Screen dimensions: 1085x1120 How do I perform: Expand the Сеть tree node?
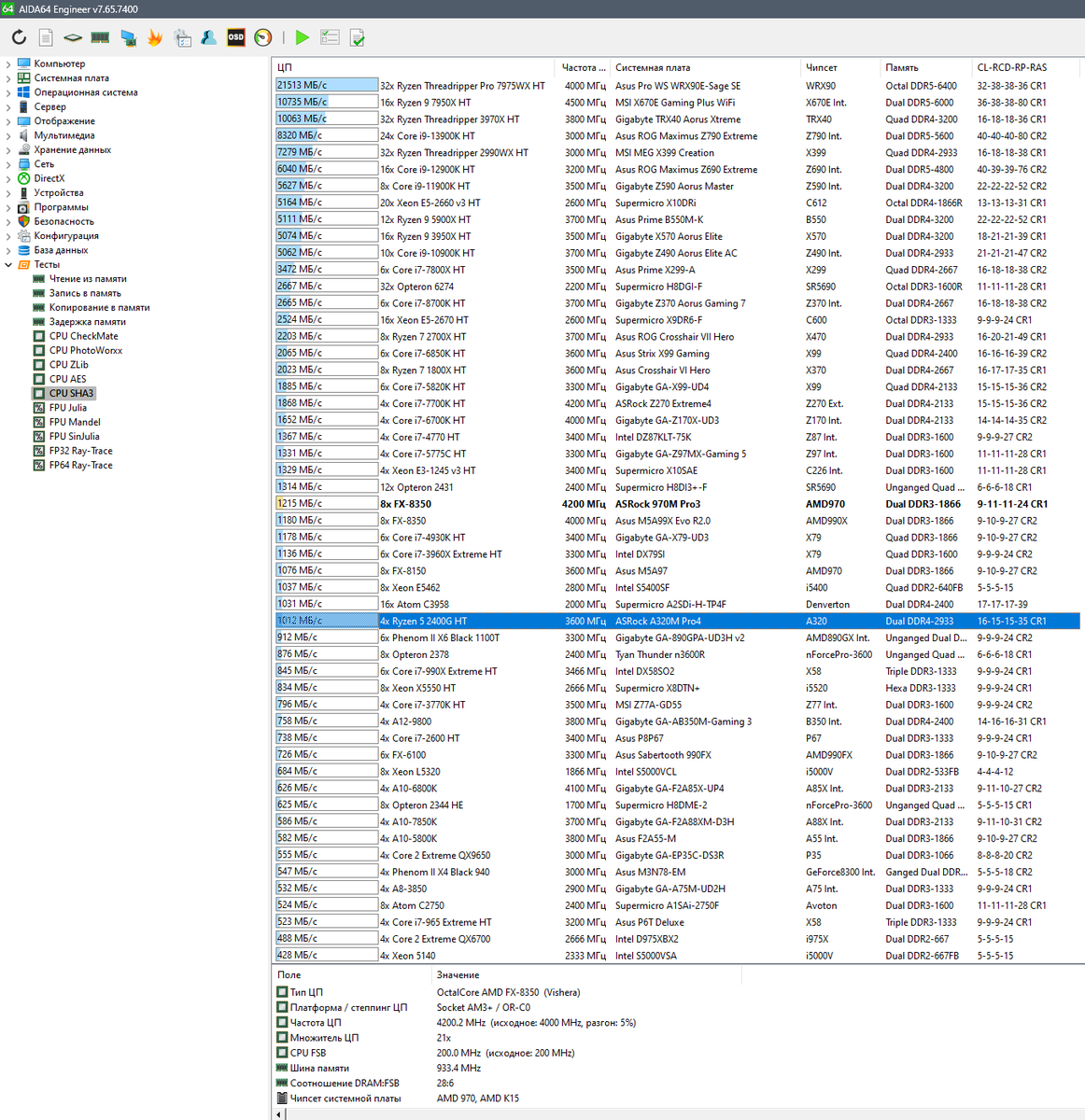tap(8, 164)
